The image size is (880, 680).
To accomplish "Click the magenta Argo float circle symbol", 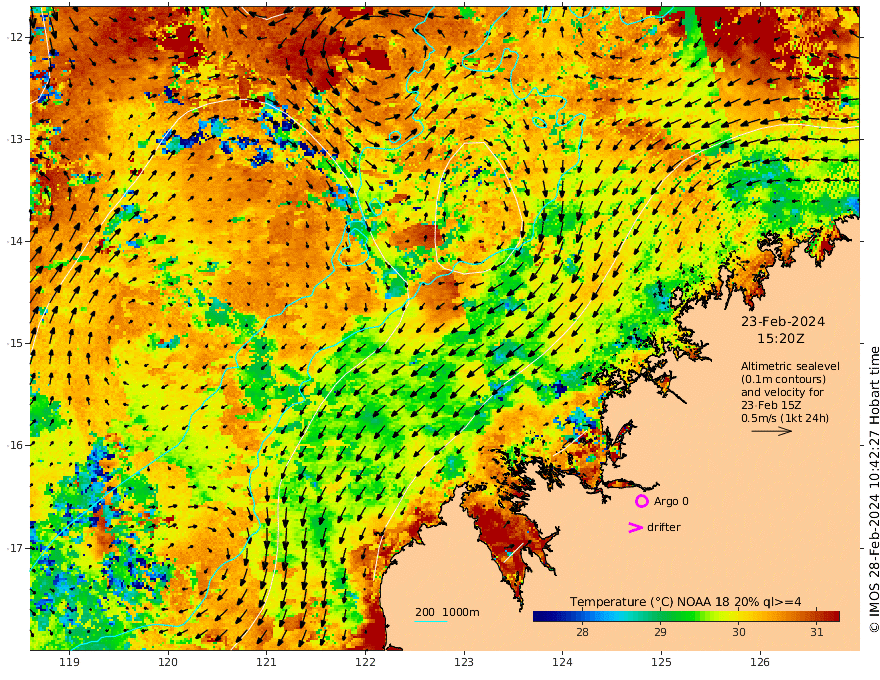I will click(641, 501).
